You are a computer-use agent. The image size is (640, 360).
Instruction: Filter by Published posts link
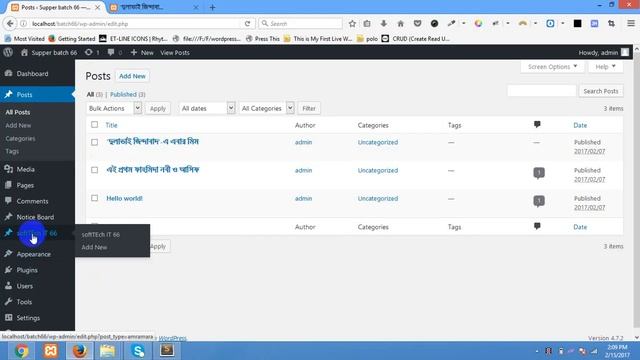click(x=123, y=94)
